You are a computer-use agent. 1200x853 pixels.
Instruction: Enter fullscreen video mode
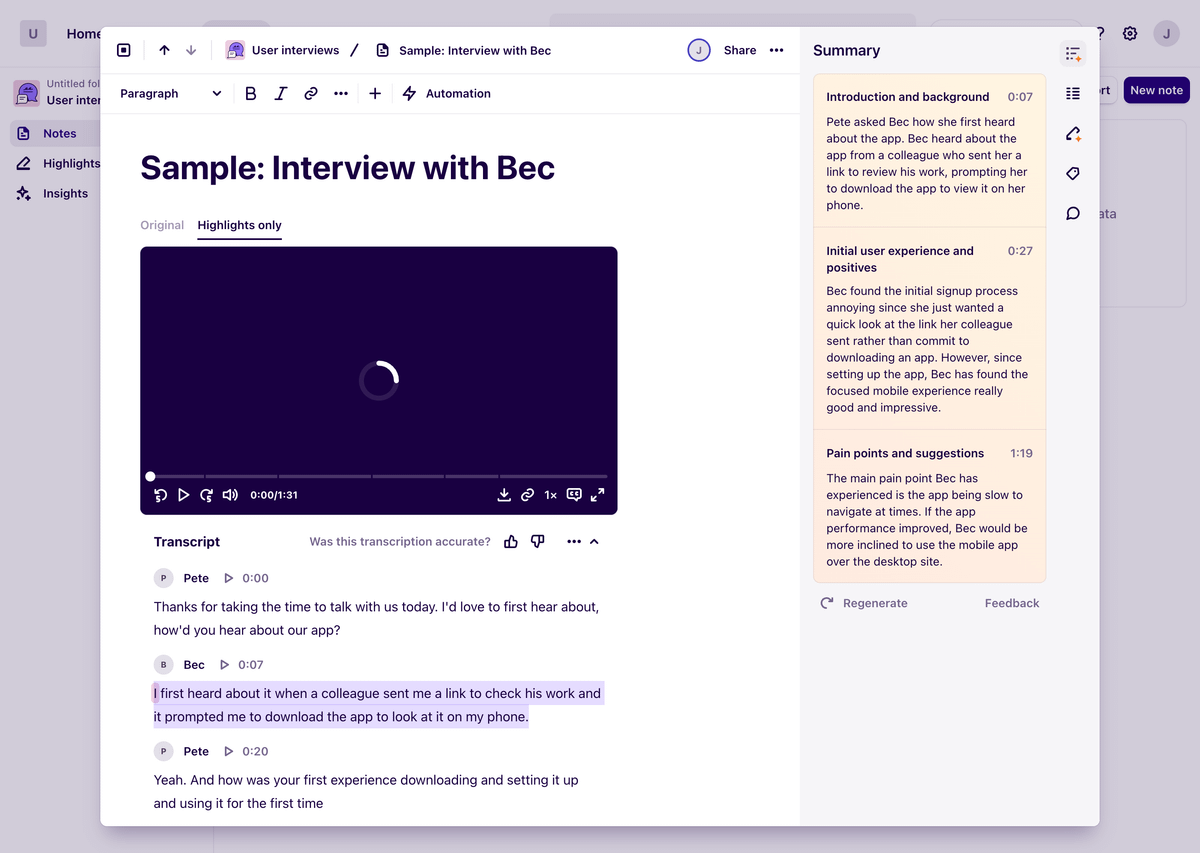pyautogui.click(x=598, y=495)
